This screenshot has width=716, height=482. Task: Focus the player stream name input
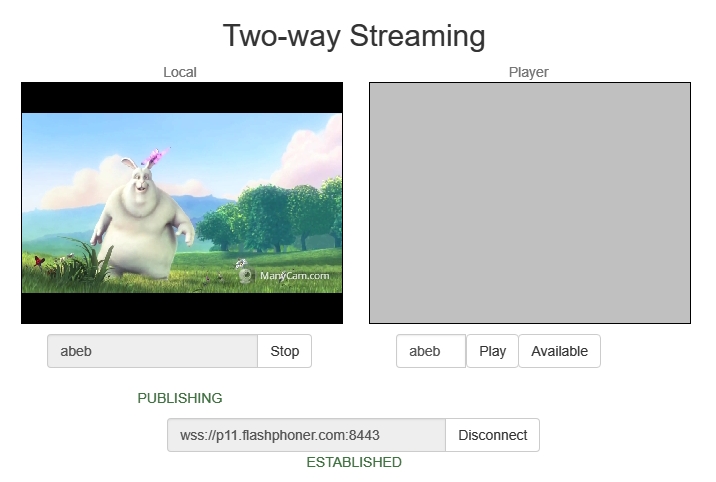pyautogui.click(x=431, y=351)
